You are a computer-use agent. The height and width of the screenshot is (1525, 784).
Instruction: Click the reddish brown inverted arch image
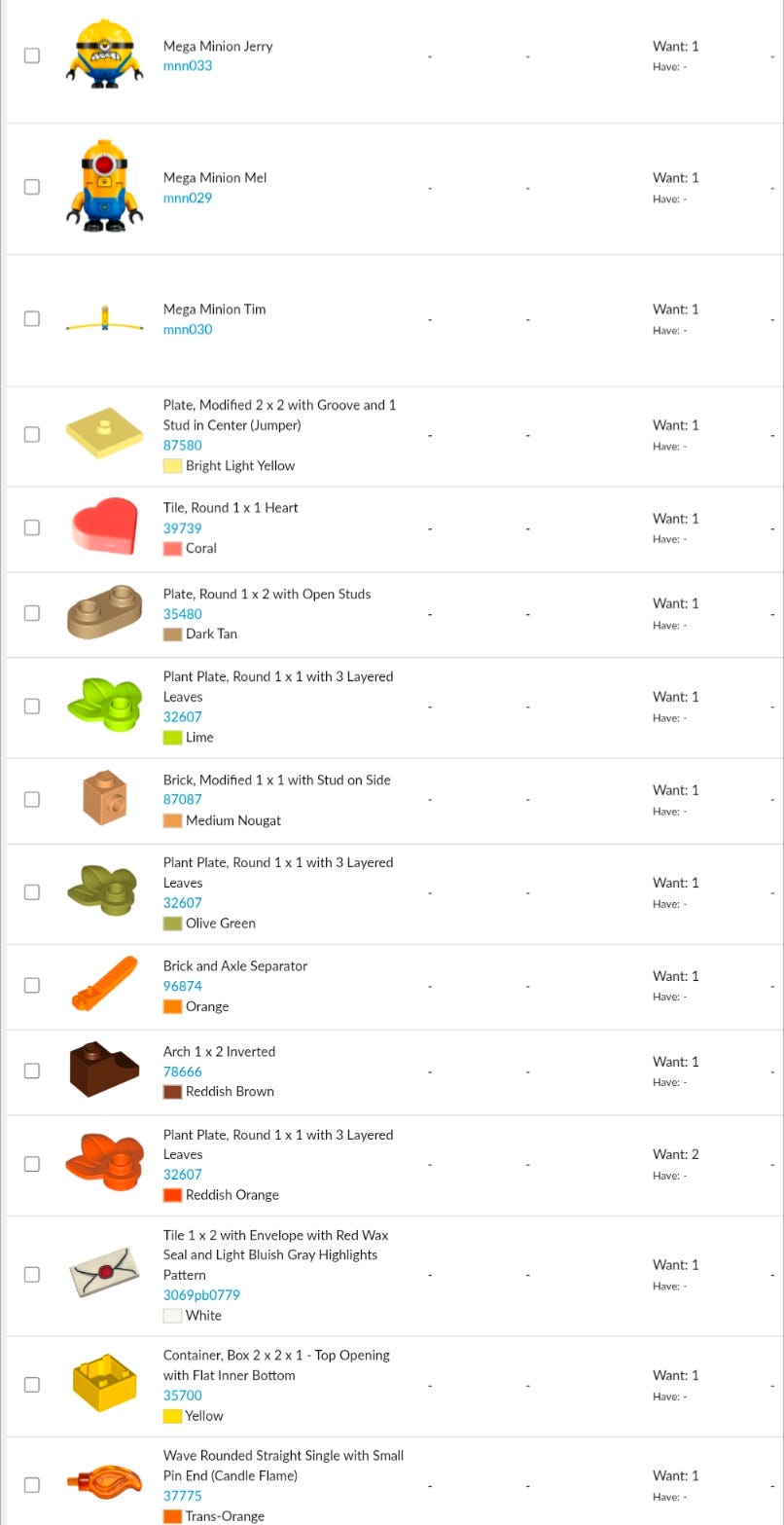(x=104, y=1071)
